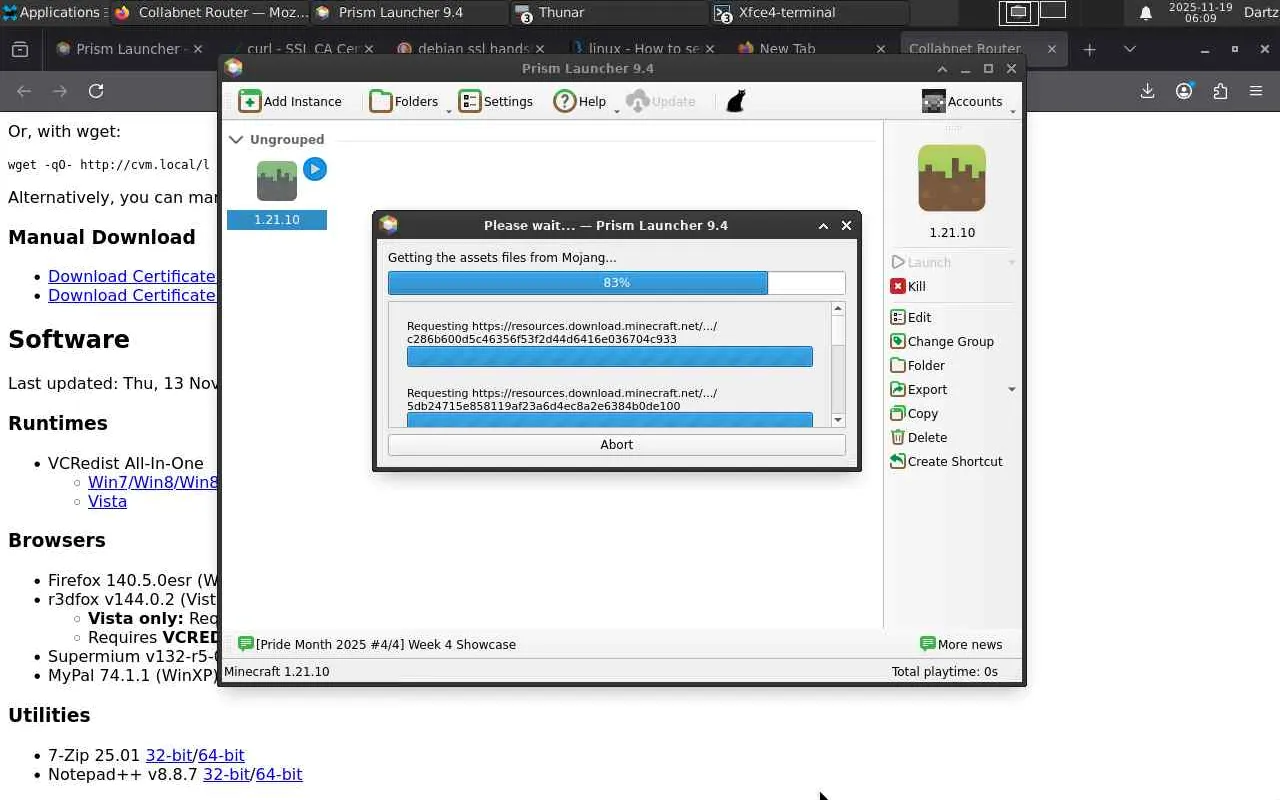This screenshot has width=1280, height=800.
Task: Reload the page in Firefox
Action: point(96,91)
